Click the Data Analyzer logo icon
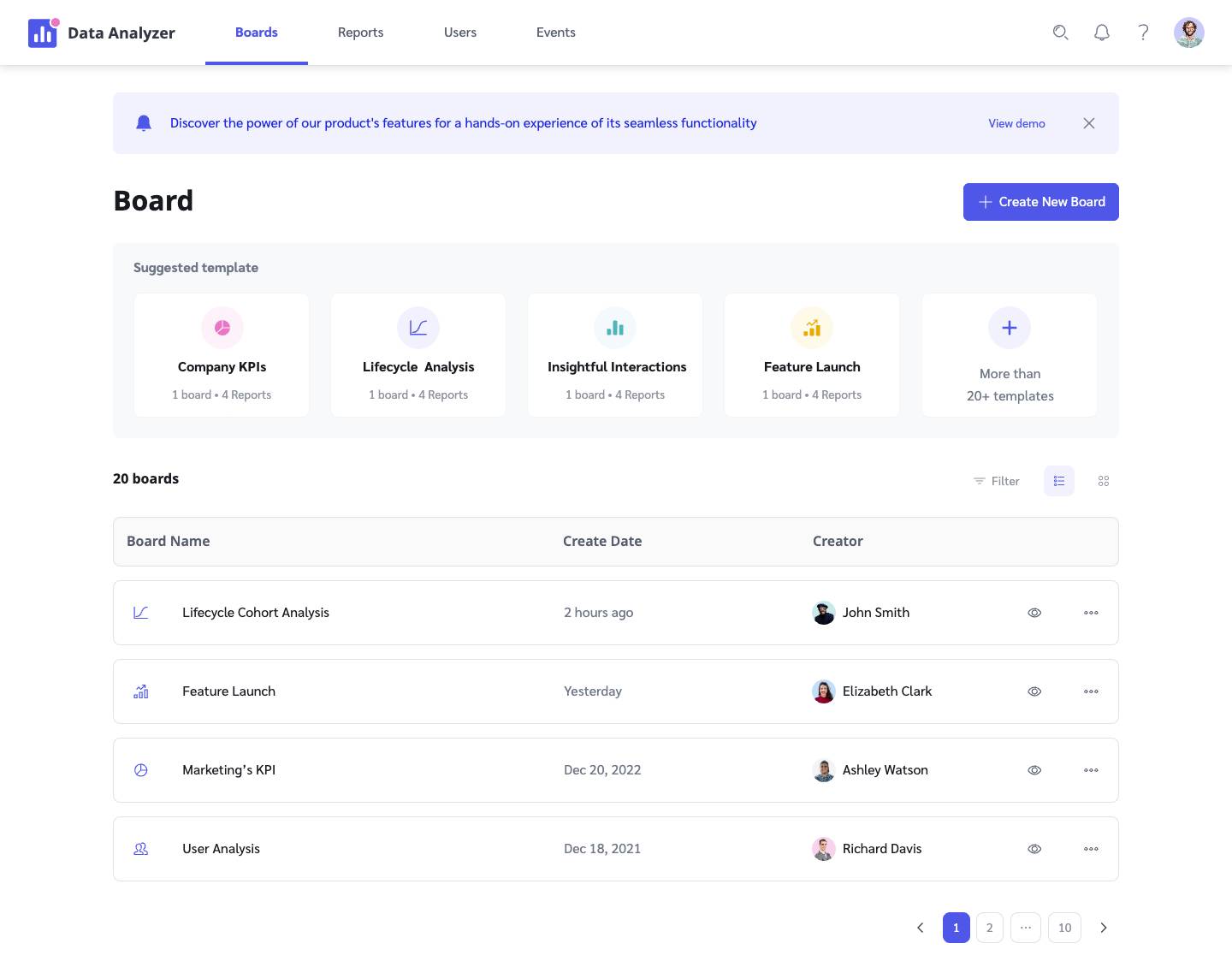Screen dimensions: 1232x973 pyautogui.click(x=43, y=33)
